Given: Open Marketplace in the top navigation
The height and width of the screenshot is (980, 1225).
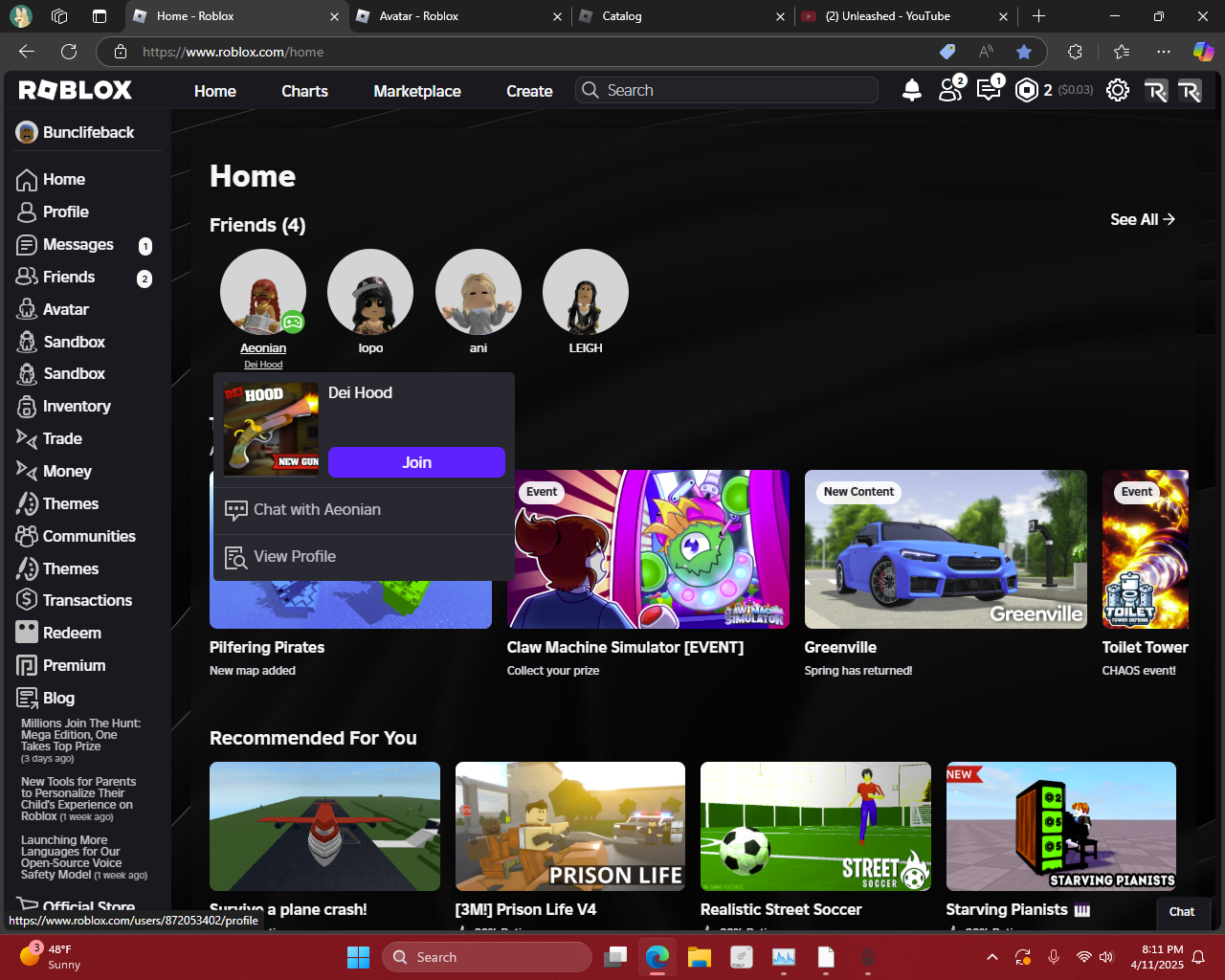Looking at the screenshot, I should click(x=417, y=91).
